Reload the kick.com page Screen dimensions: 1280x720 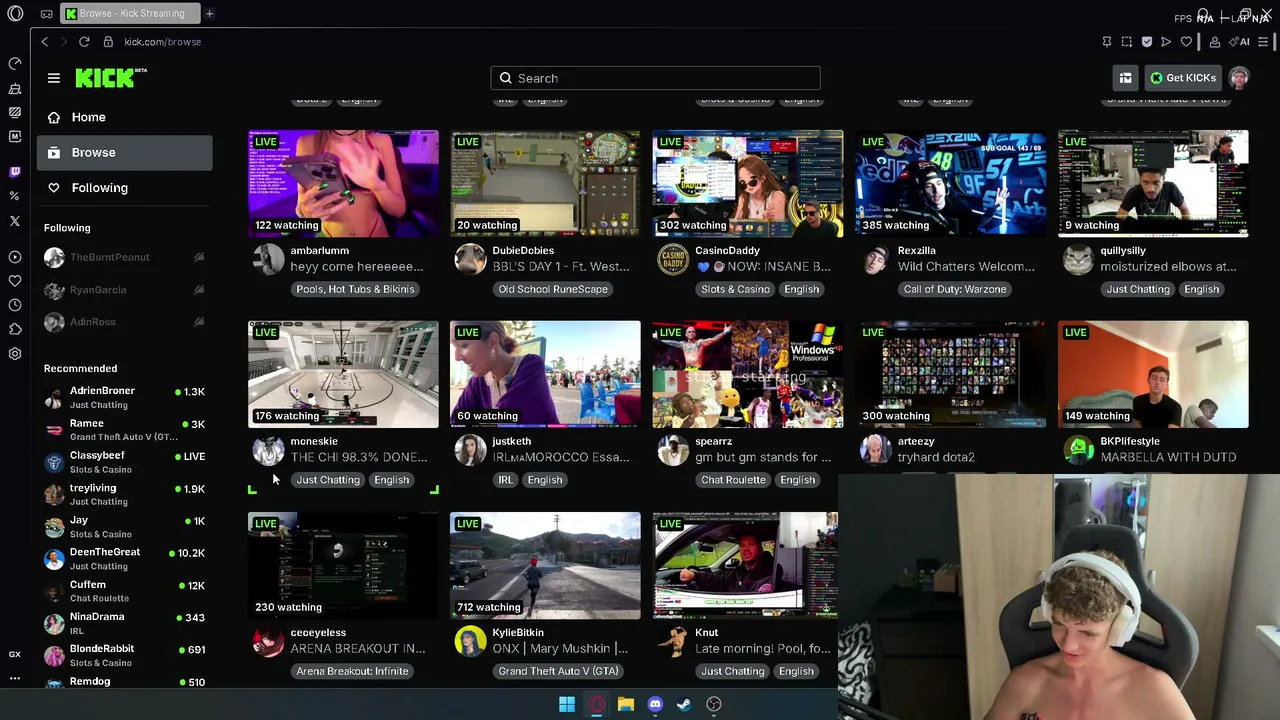(84, 42)
